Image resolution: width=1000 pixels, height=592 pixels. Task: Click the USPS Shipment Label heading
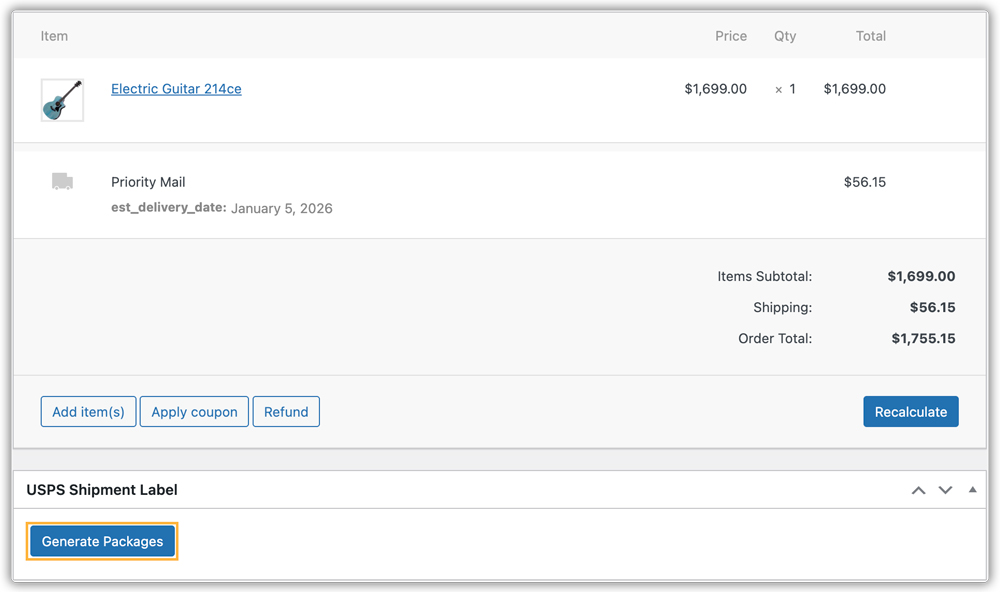click(x=102, y=490)
